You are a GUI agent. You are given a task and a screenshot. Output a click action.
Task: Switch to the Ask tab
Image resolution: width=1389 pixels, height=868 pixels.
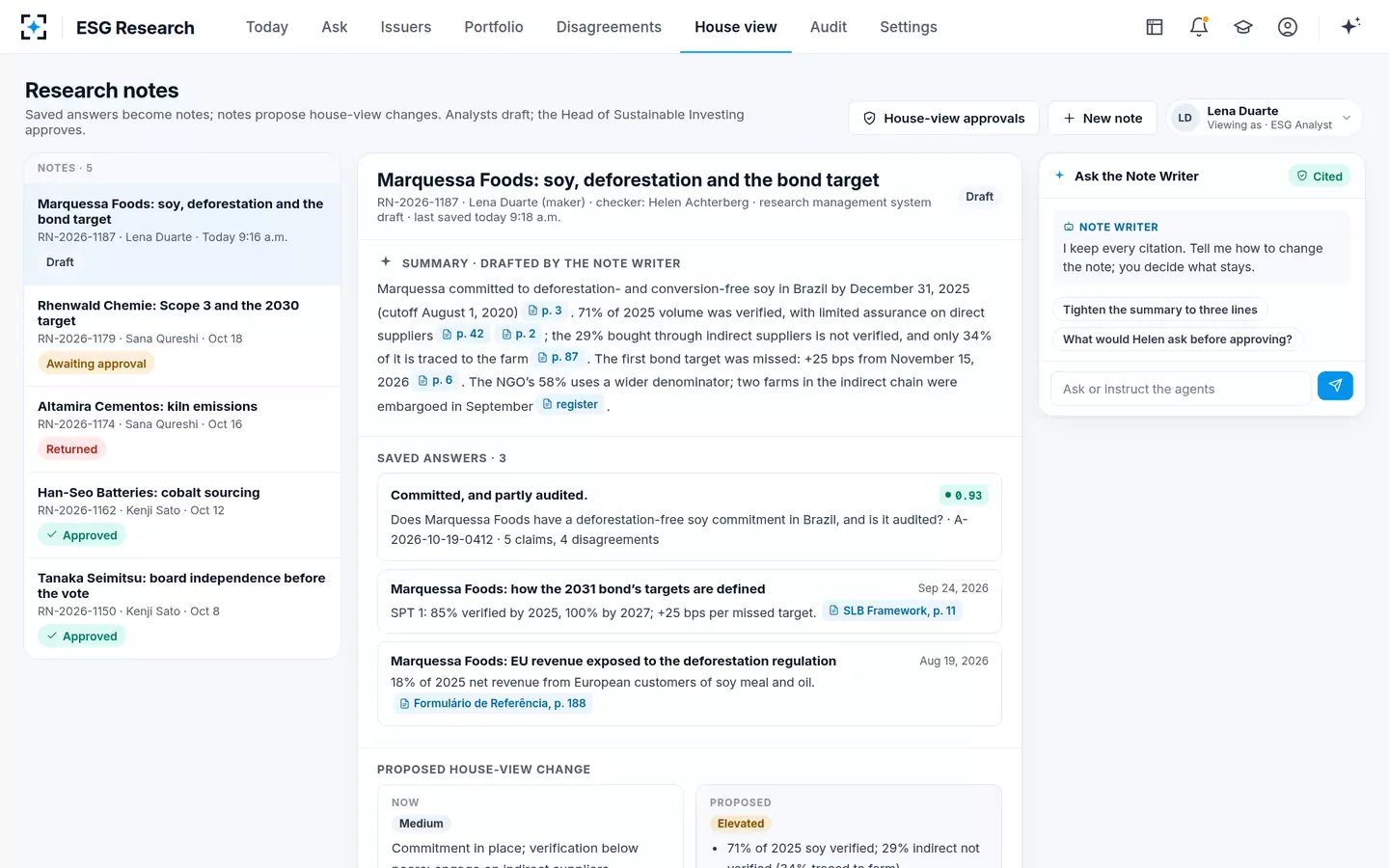[335, 27]
